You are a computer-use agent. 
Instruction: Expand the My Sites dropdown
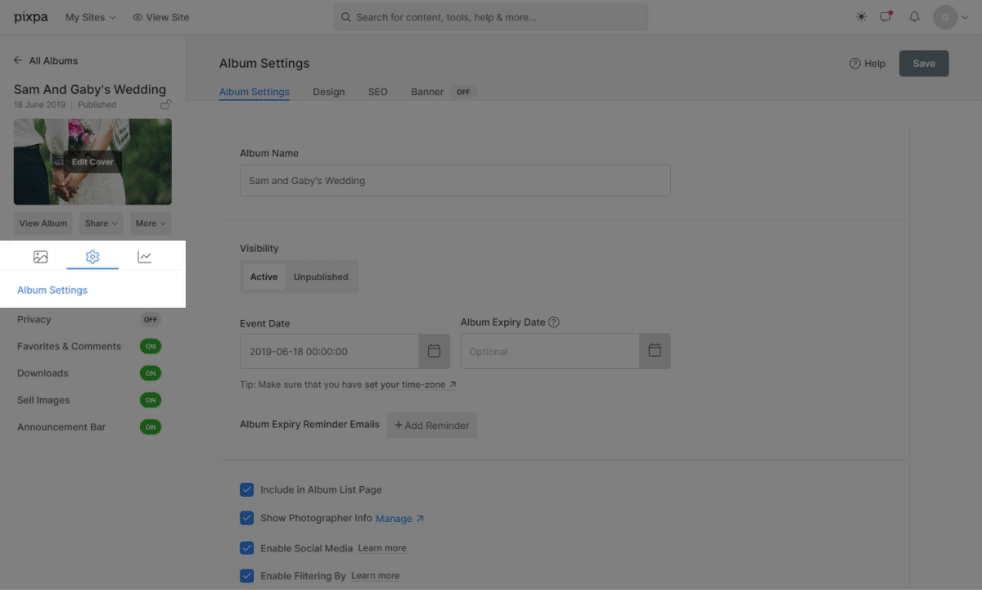(90, 17)
